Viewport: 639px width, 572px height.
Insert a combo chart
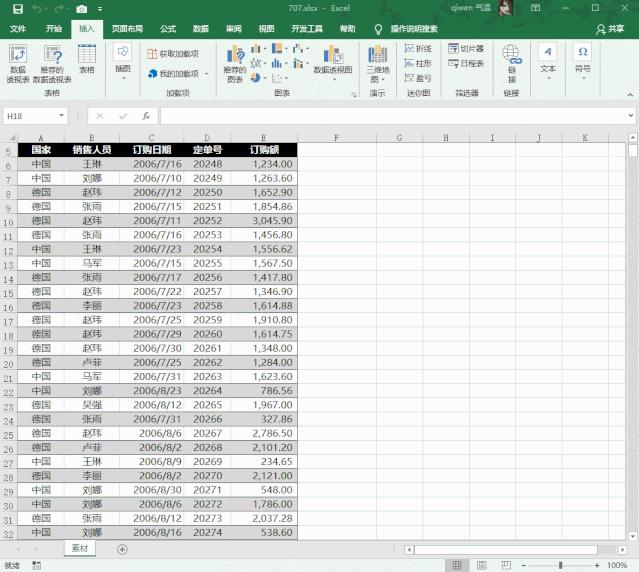[300, 63]
